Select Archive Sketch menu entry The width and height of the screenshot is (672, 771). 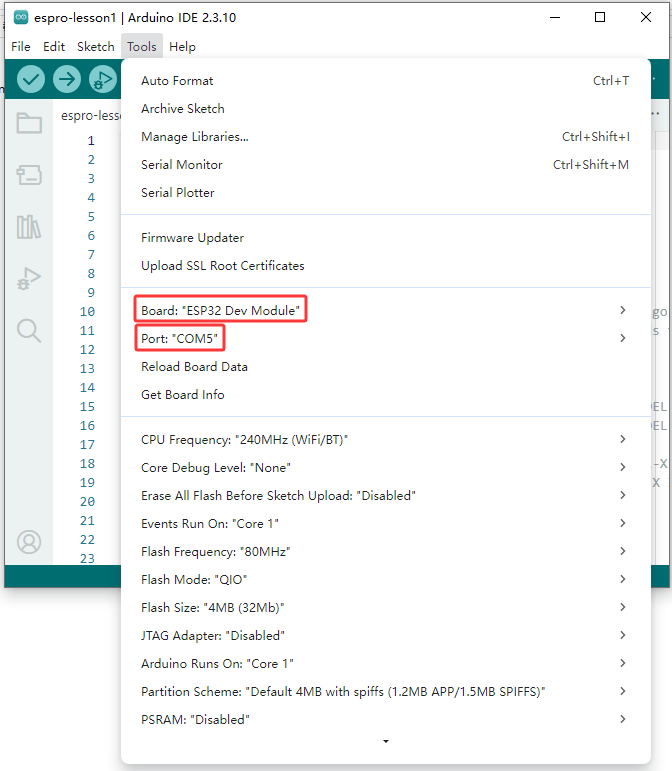386,109
